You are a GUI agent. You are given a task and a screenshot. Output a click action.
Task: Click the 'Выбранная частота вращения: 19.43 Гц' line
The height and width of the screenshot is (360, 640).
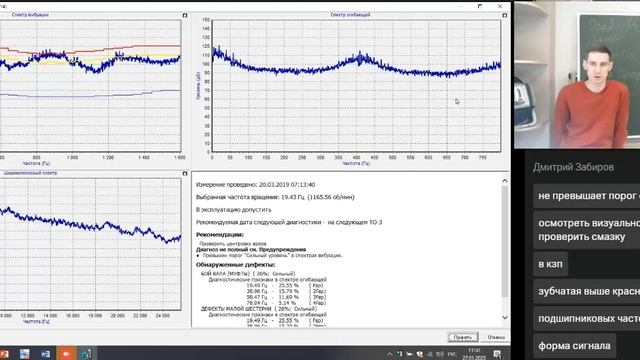[275, 197]
